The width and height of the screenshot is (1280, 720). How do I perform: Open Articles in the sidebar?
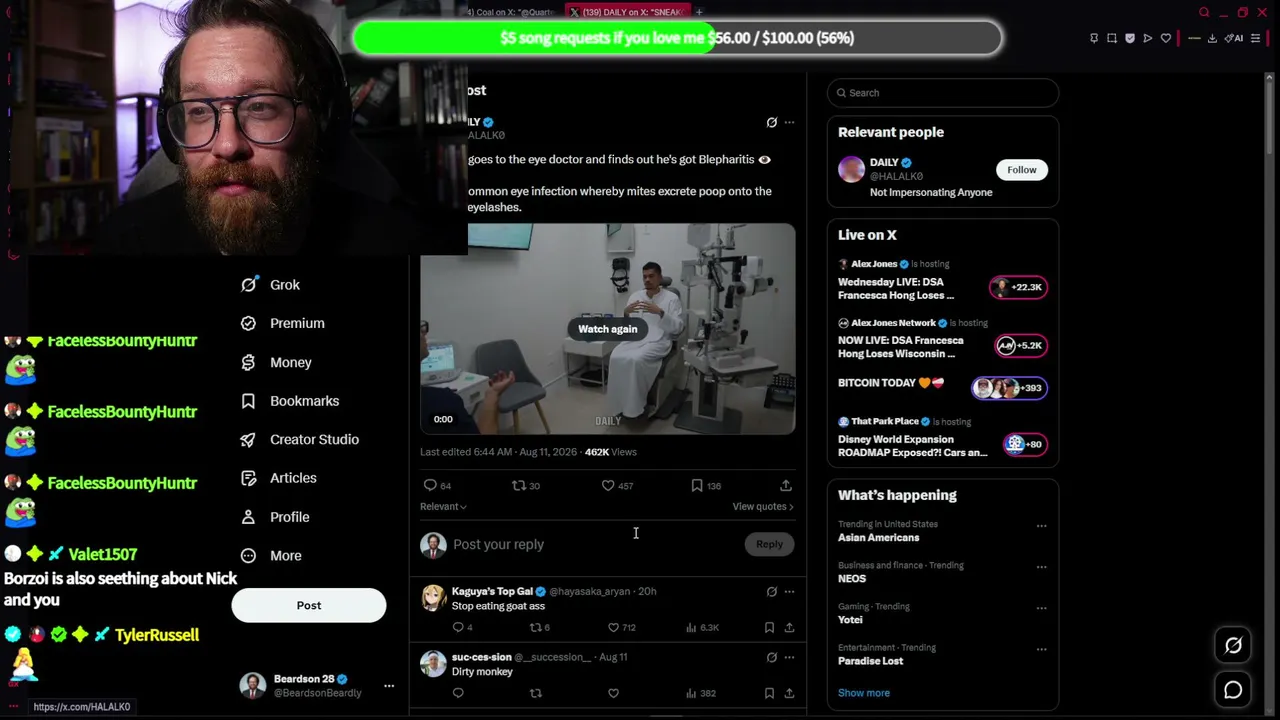tap(279, 478)
